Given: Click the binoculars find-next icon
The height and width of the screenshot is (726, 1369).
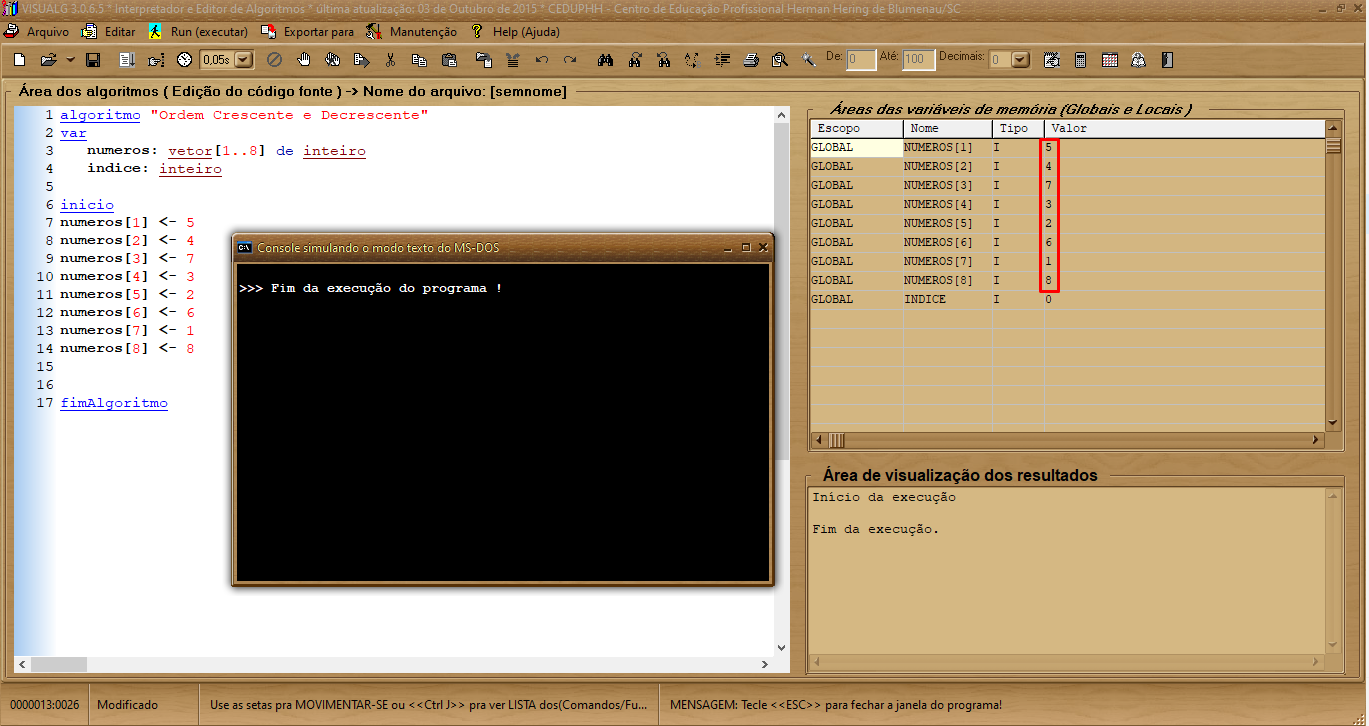Looking at the screenshot, I should 635,60.
